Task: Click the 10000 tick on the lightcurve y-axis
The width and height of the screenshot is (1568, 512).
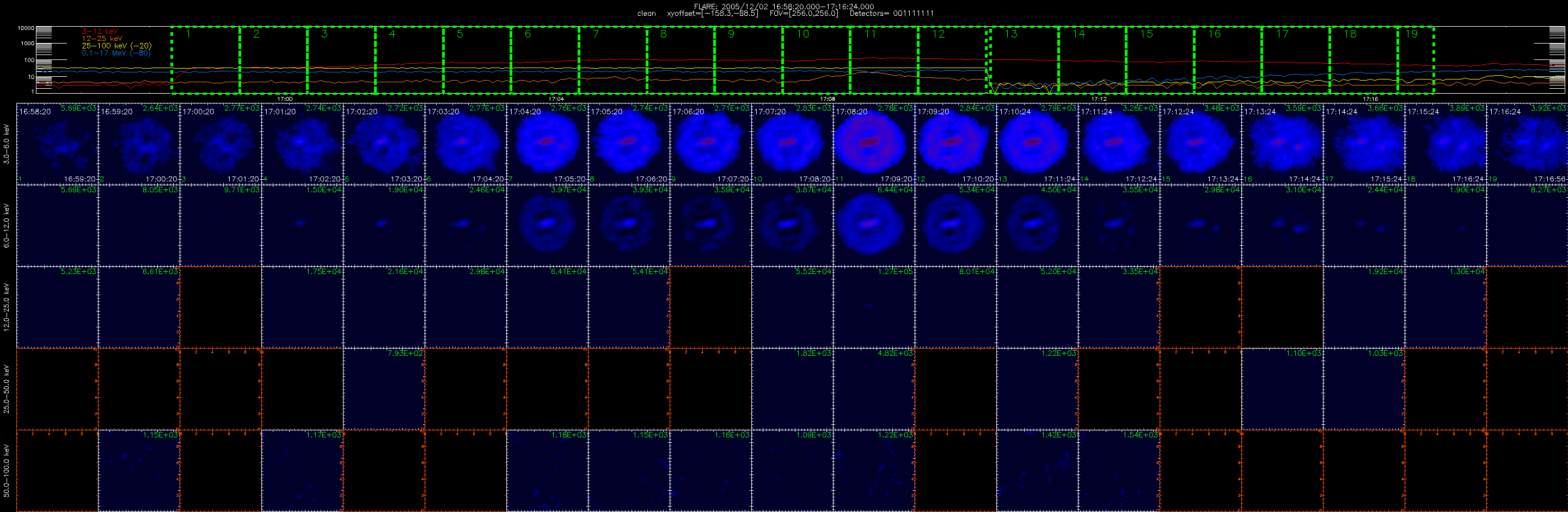Action: pos(26,28)
